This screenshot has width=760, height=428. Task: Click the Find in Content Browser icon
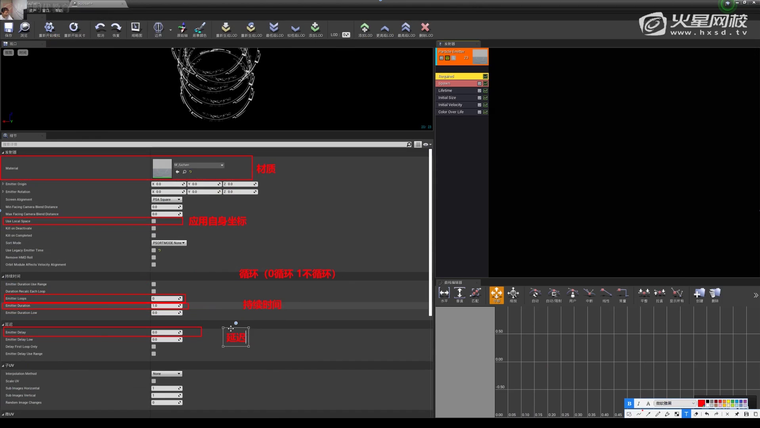24,28
